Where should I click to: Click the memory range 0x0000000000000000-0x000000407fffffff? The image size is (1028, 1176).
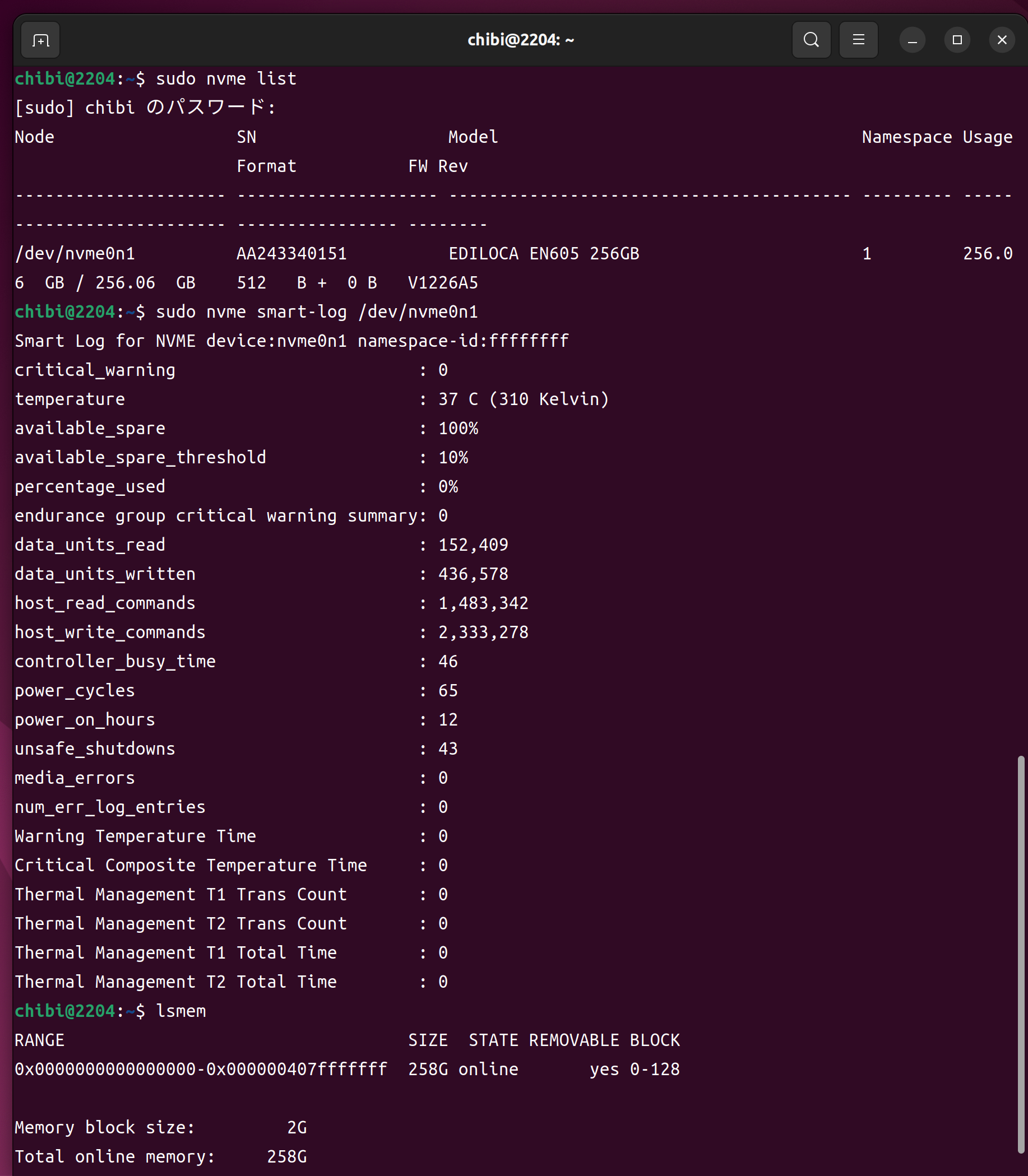click(201, 1070)
